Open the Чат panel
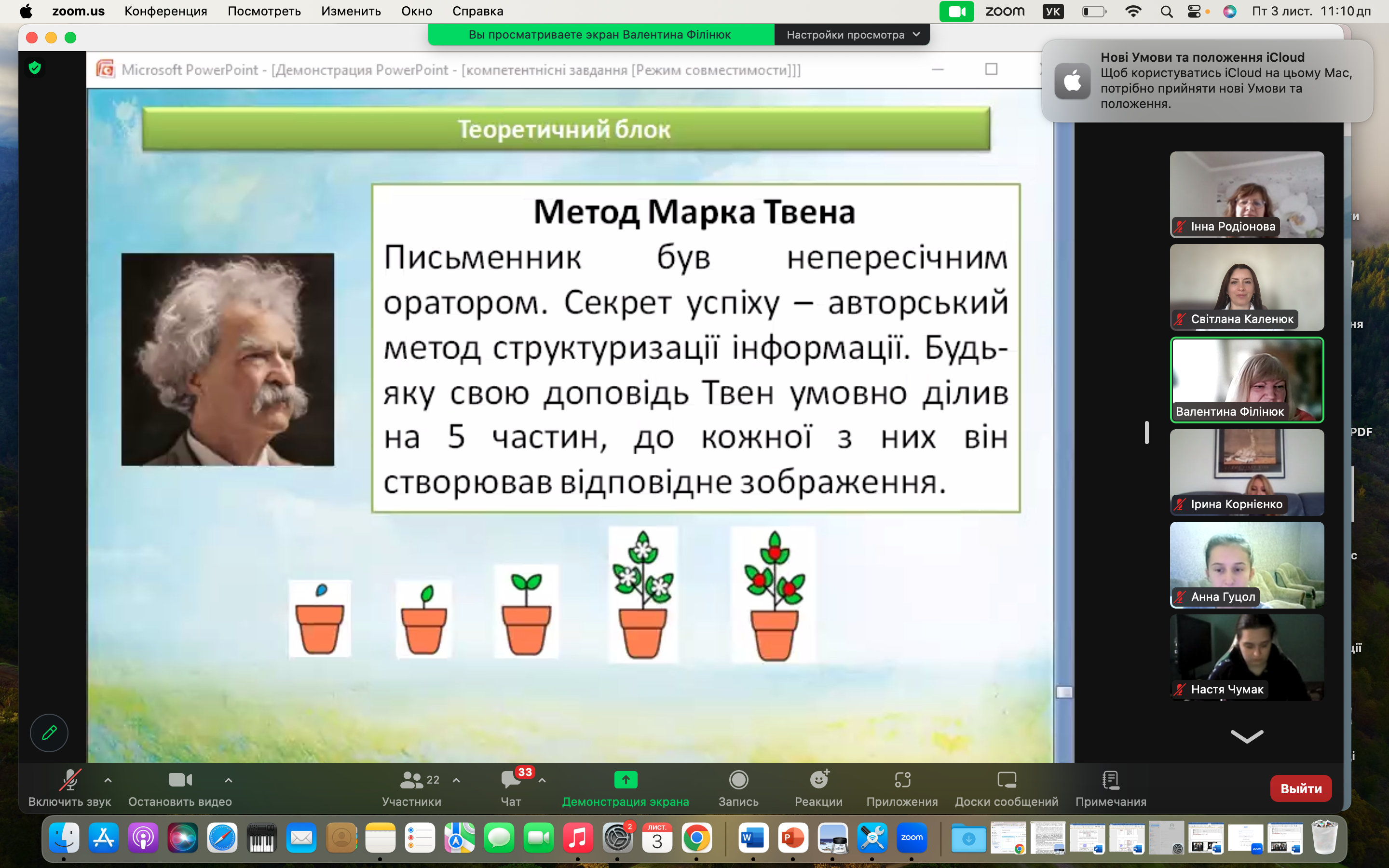Screen dimensions: 1389x868 coord(511,781)
